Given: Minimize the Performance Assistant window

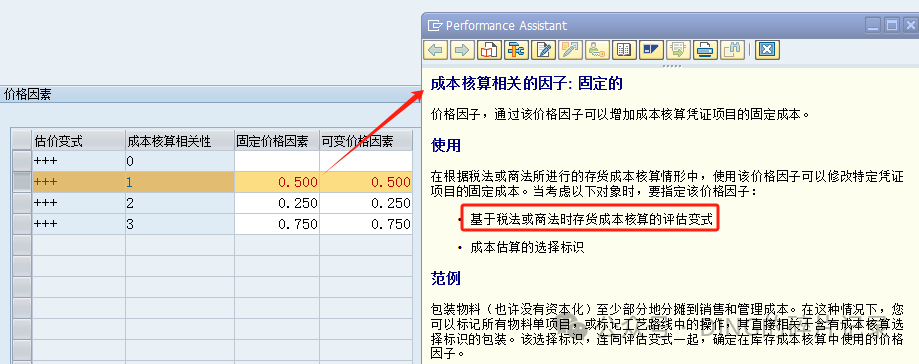Looking at the screenshot, I should pos(873,25).
